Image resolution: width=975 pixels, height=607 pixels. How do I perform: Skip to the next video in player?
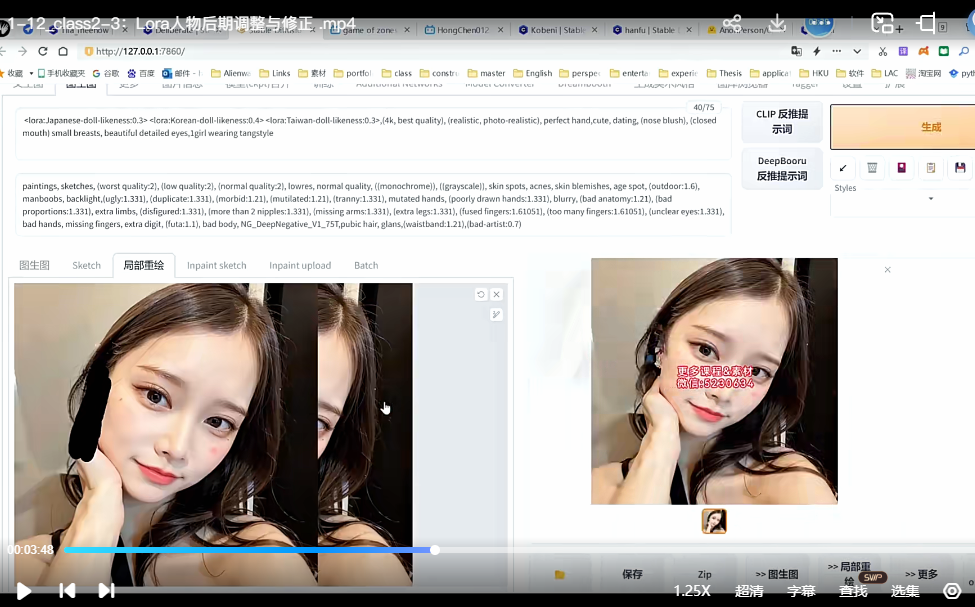tap(106, 590)
